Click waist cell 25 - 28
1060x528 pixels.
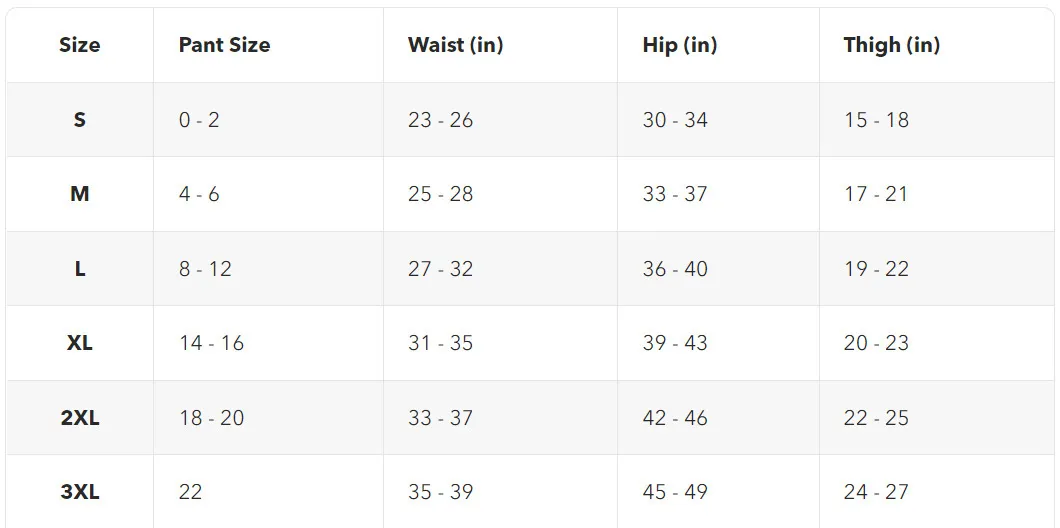pos(440,194)
